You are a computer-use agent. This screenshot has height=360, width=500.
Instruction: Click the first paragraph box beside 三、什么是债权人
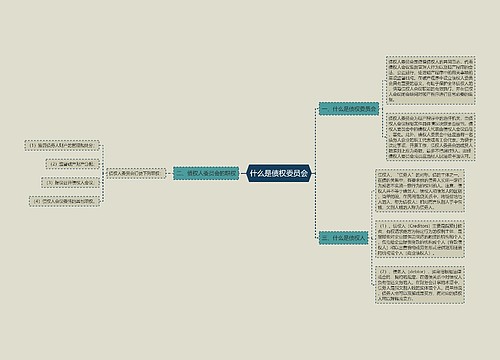(x=420, y=191)
